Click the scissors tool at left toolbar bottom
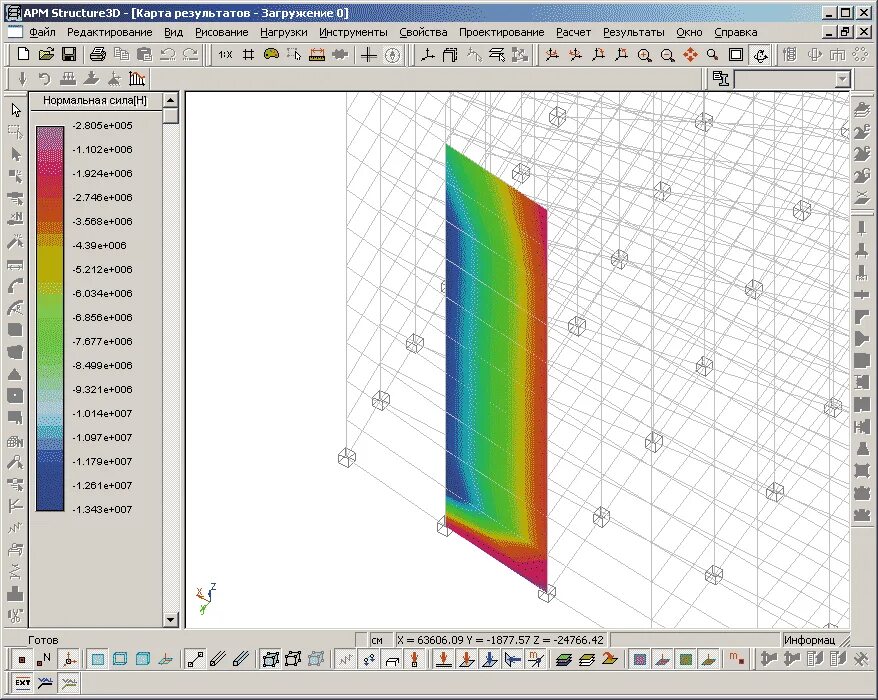This screenshot has width=878, height=700. (x=15, y=616)
